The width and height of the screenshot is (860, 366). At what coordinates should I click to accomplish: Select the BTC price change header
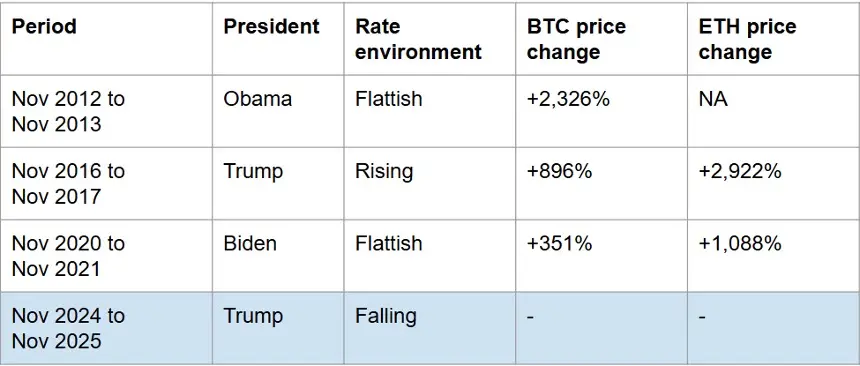click(x=601, y=38)
